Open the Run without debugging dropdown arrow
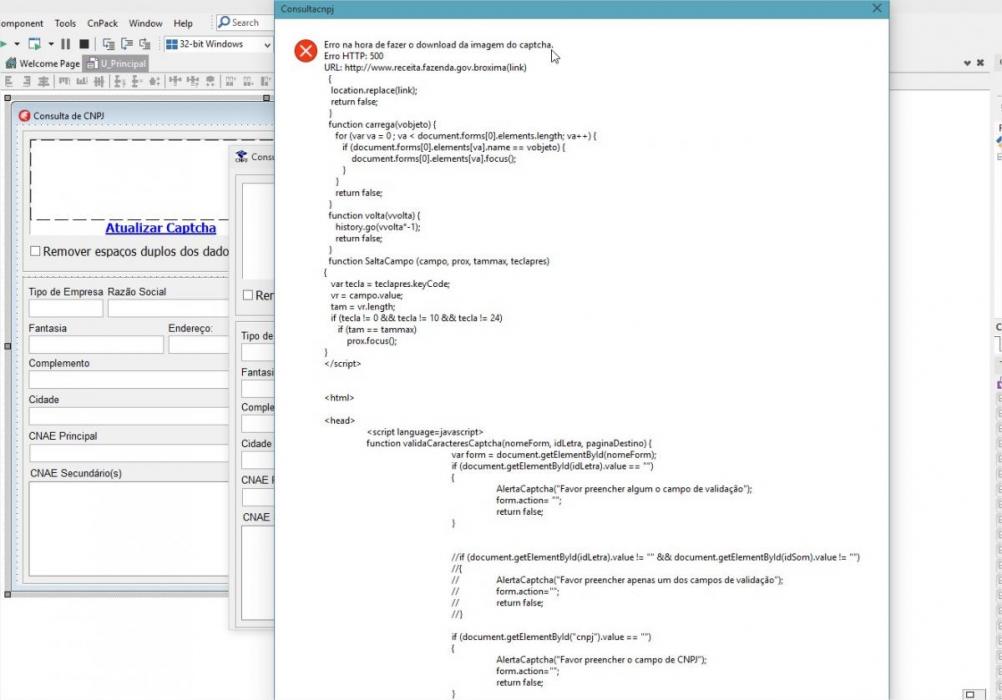 point(50,44)
